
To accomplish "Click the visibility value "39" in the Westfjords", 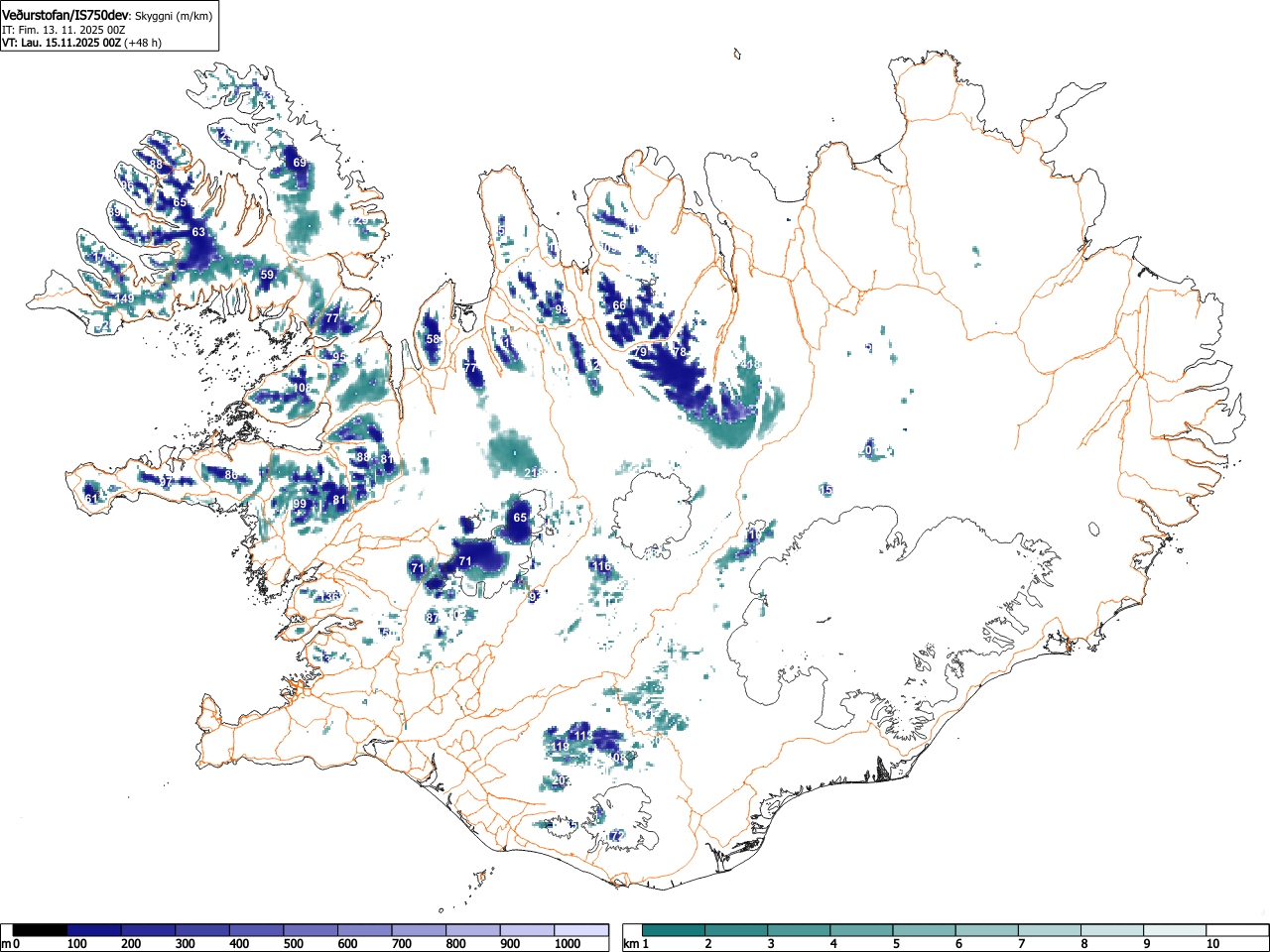I will pyautogui.click(x=115, y=212).
